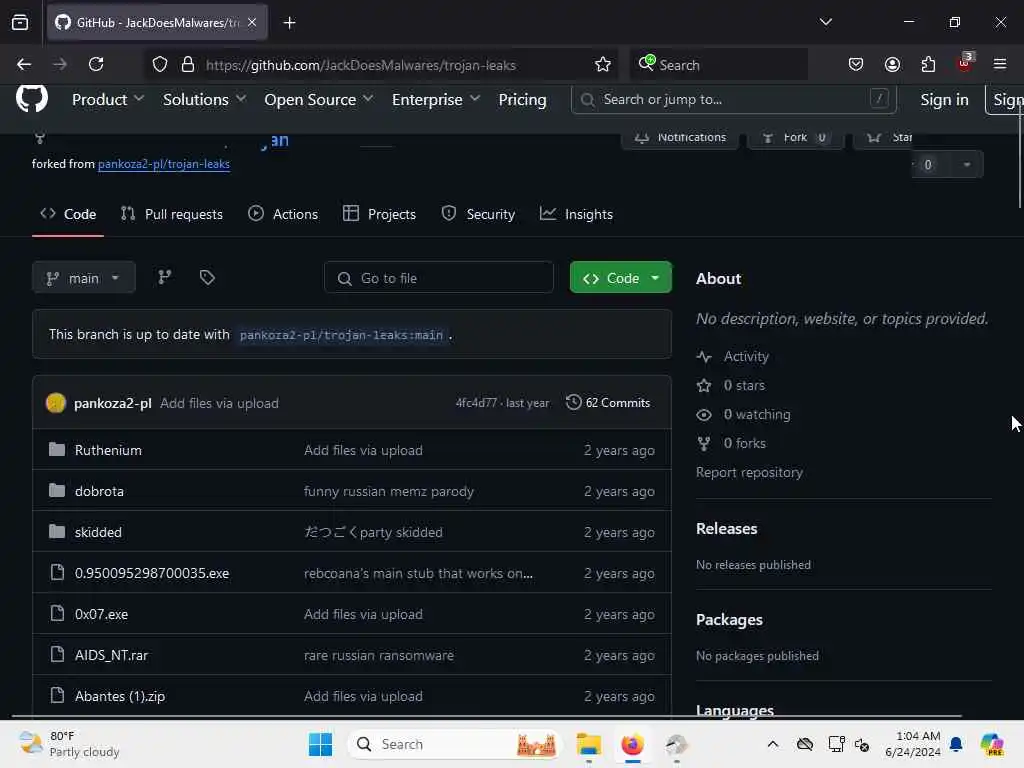Open the Ruthenium folder
Viewport: 1024px width, 768px height.
(108, 450)
